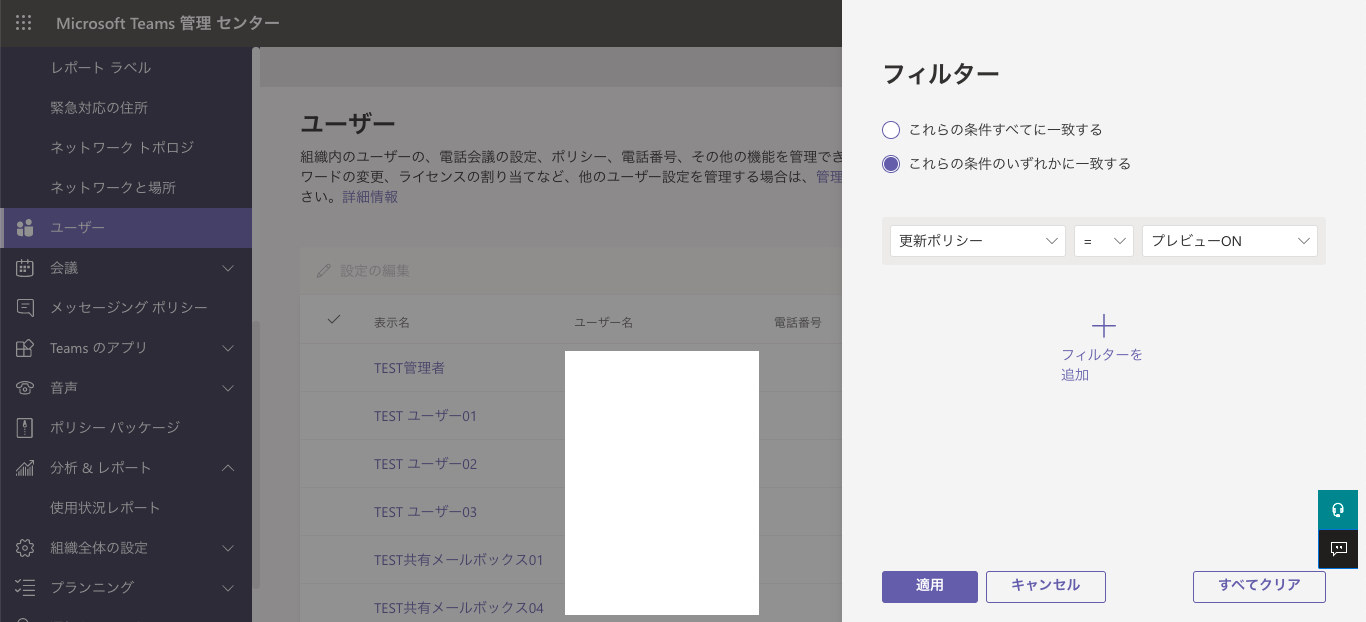Click the 設定の編集 toolbar text
This screenshot has width=1366, height=622.
pos(375,271)
